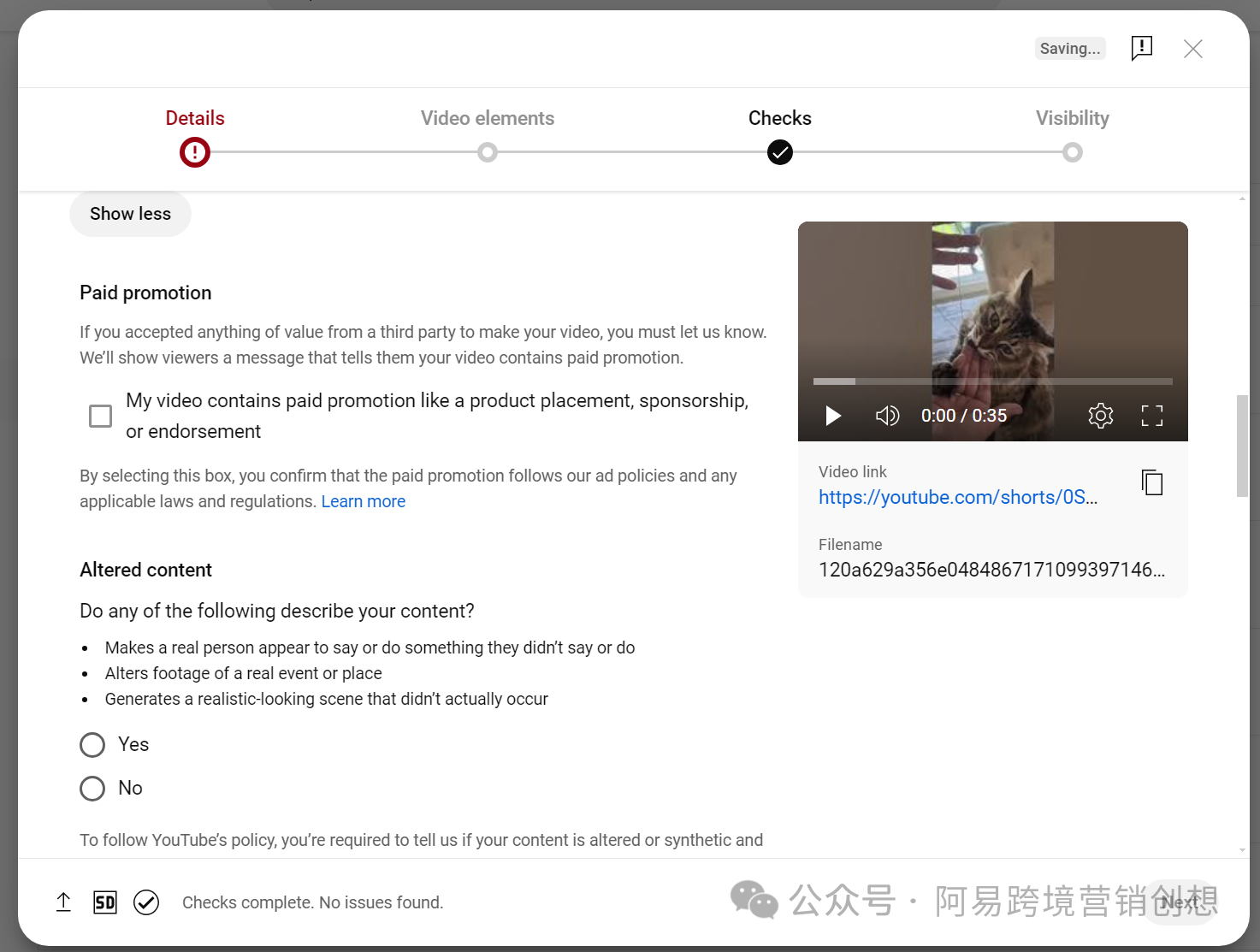Open the Learn more link
Viewport: 1260px width, 952px height.
(363, 501)
